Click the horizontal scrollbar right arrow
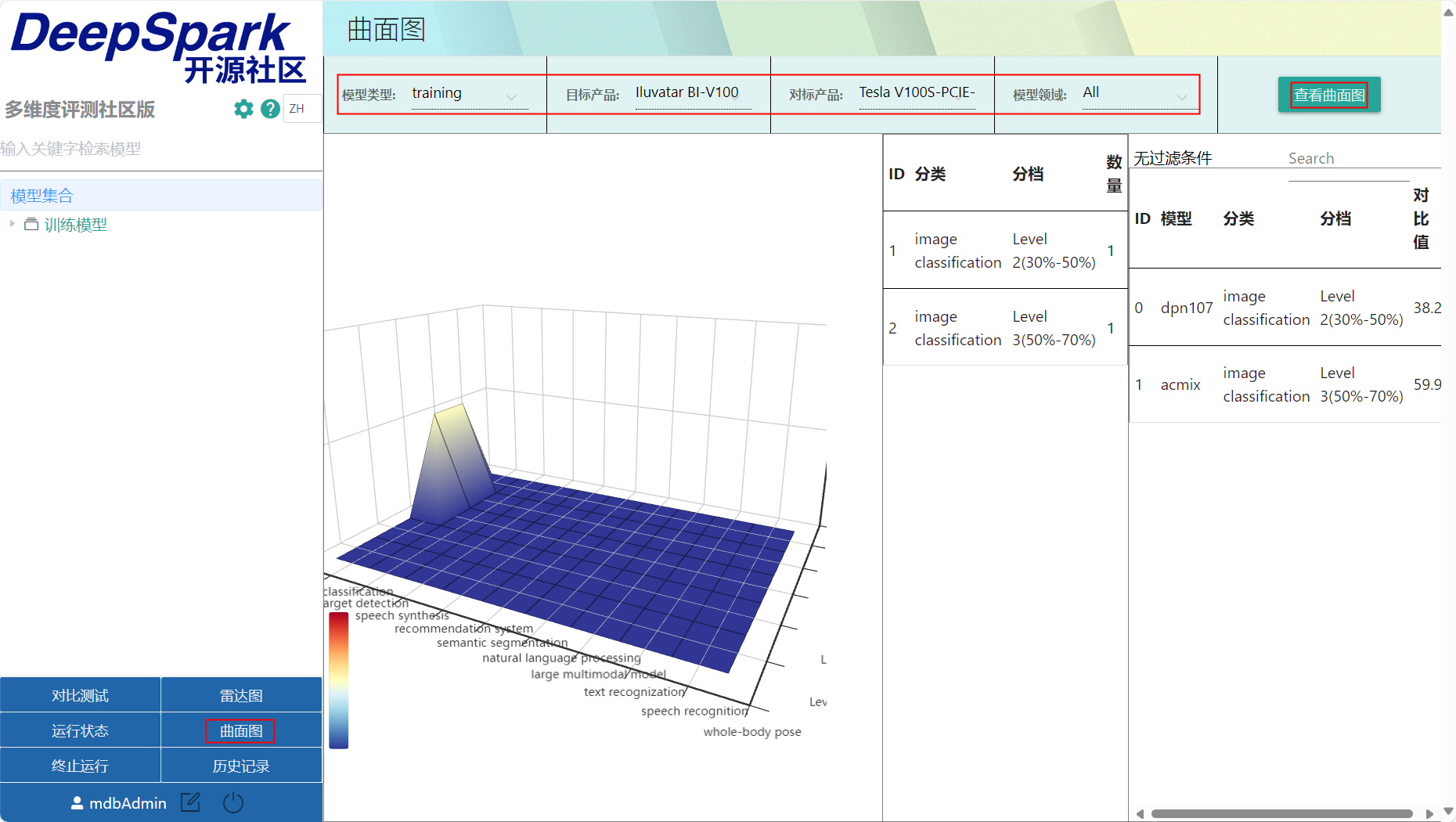The image size is (1456, 822). (1429, 814)
